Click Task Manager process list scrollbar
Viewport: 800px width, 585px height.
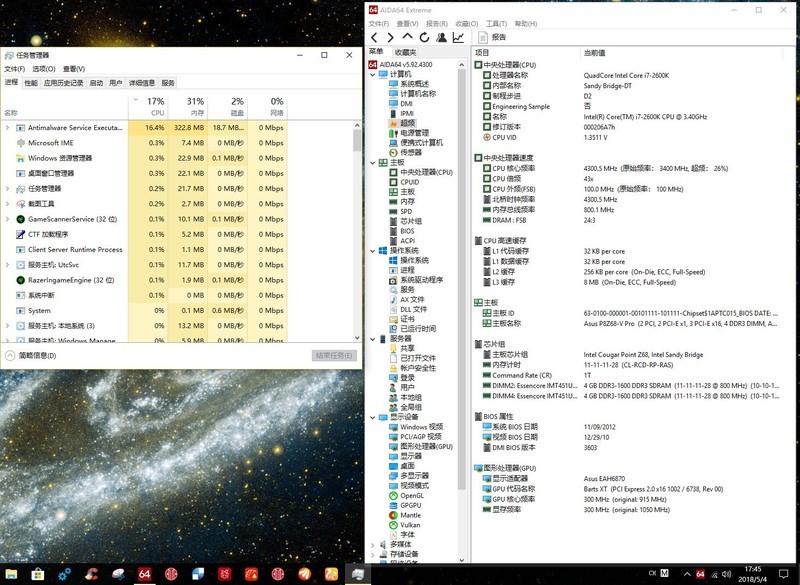coord(357,232)
